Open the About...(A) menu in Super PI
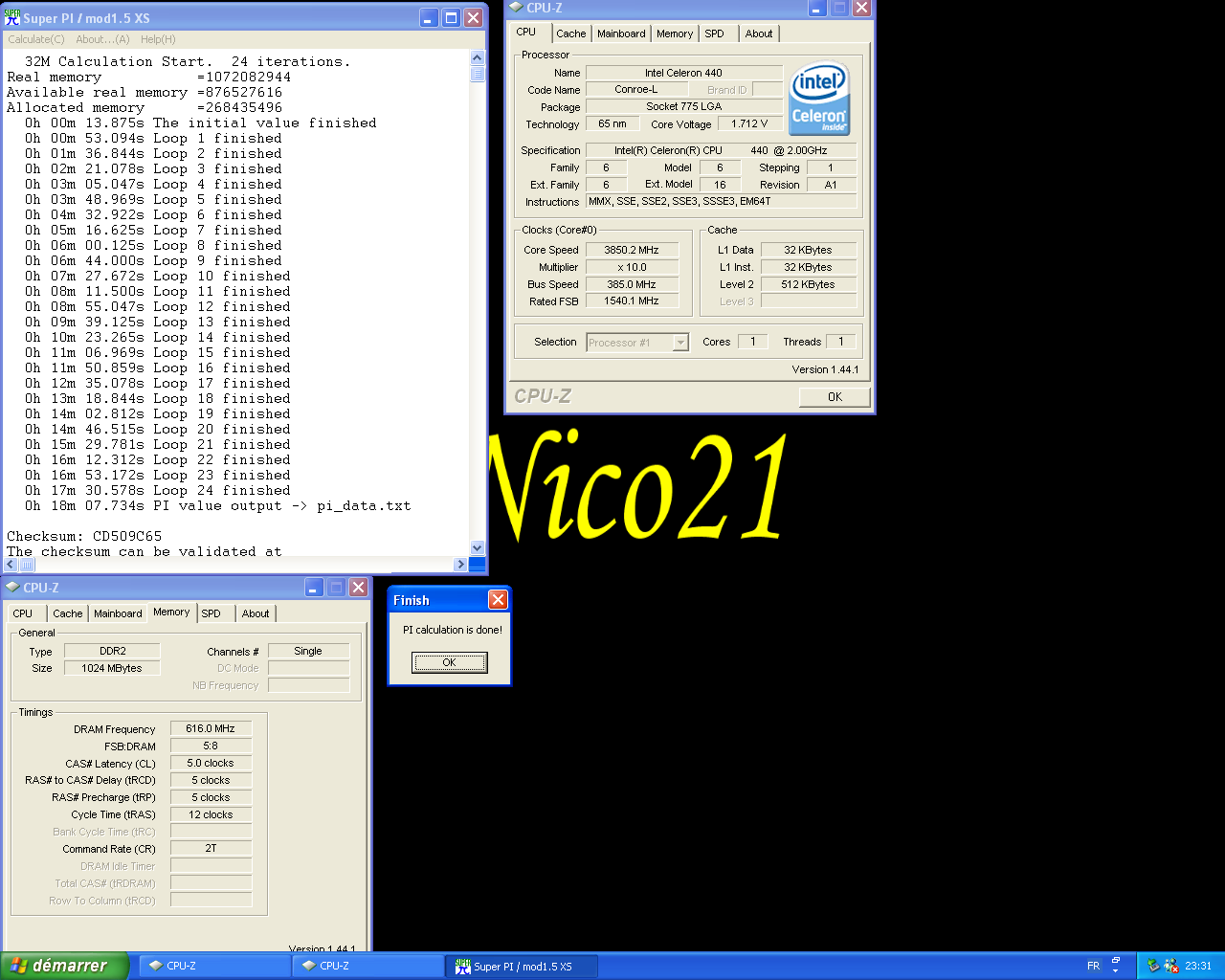Viewport: 1225px width, 980px height. point(102,39)
